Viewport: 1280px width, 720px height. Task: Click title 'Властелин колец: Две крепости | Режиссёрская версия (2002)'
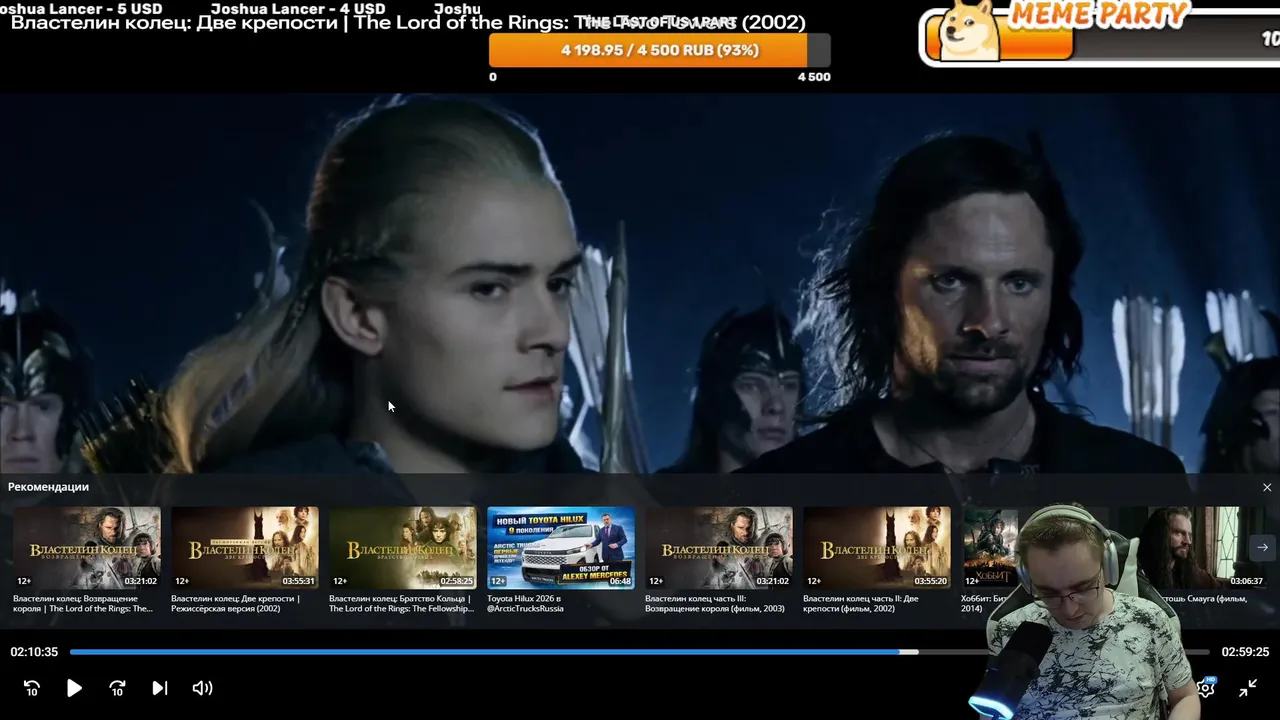[236, 603]
